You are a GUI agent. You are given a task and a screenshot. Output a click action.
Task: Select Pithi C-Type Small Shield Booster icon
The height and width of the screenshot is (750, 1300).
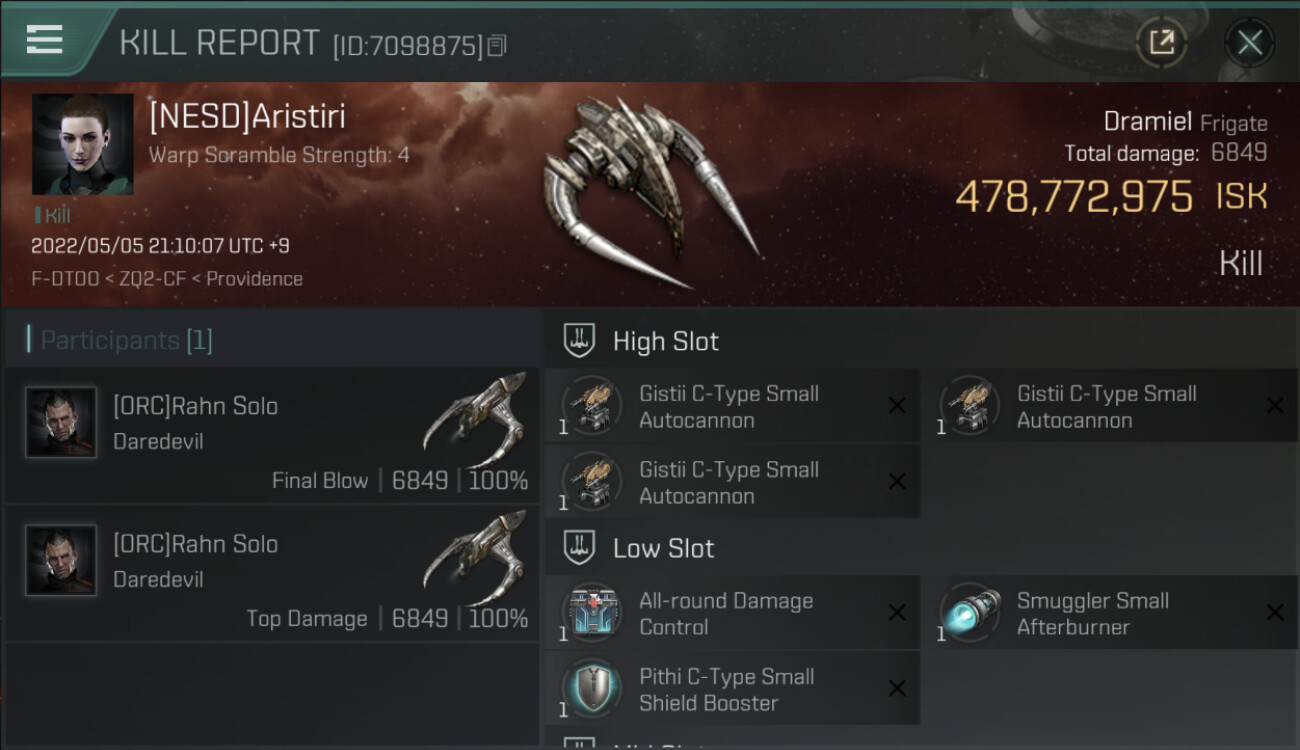click(591, 688)
